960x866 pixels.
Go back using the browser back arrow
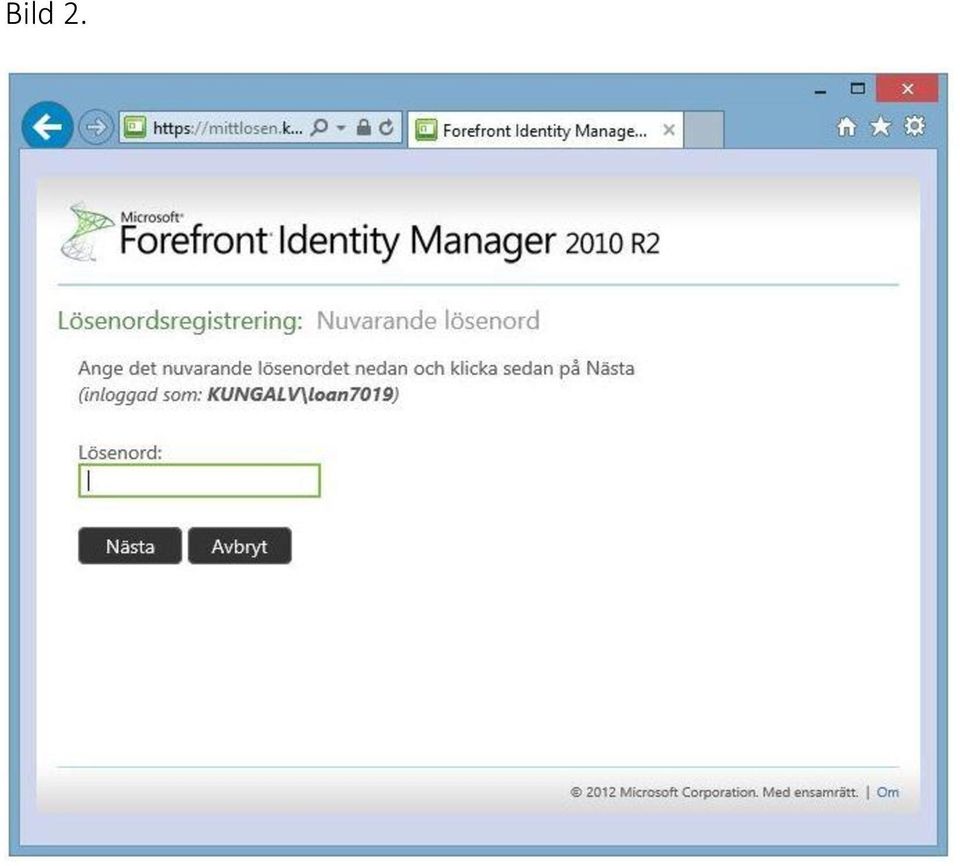(47, 127)
